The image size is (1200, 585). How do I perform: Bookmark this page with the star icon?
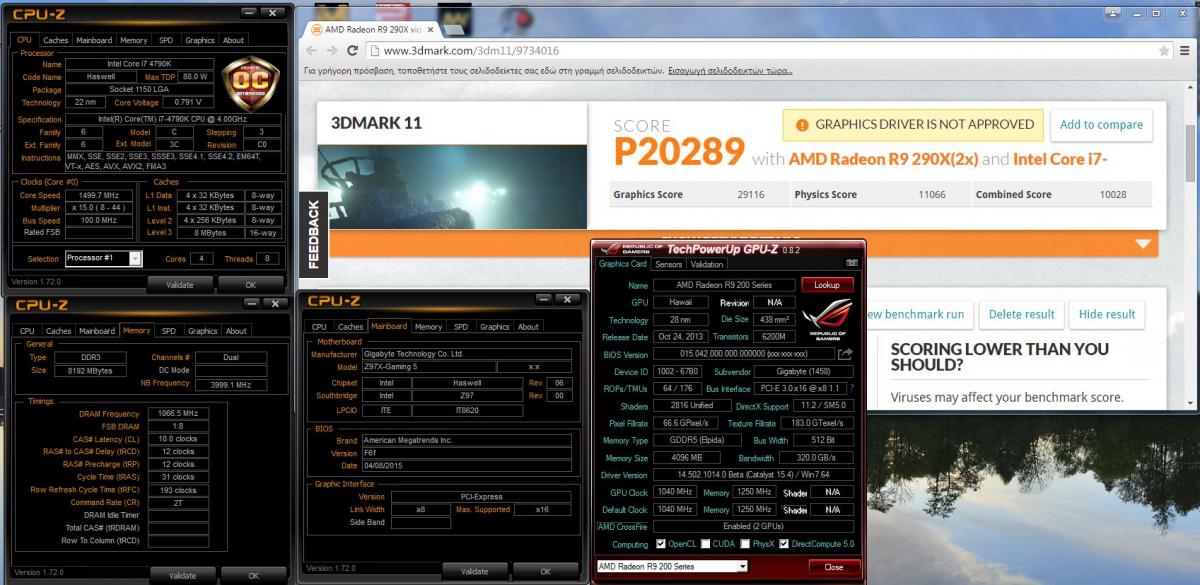click(x=1163, y=50)
